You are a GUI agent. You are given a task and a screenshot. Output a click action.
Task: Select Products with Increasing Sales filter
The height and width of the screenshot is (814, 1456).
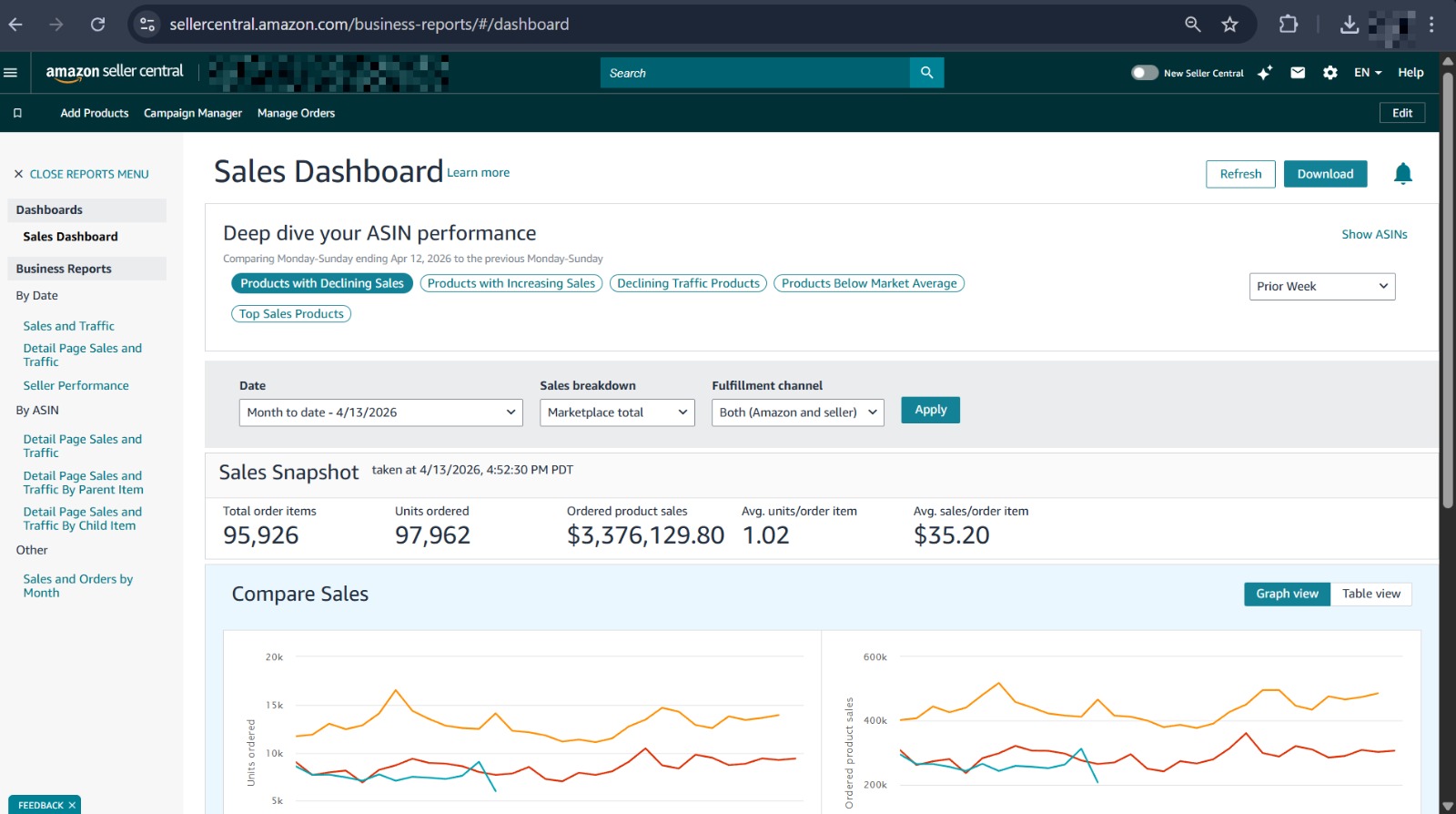pos(511,283)
